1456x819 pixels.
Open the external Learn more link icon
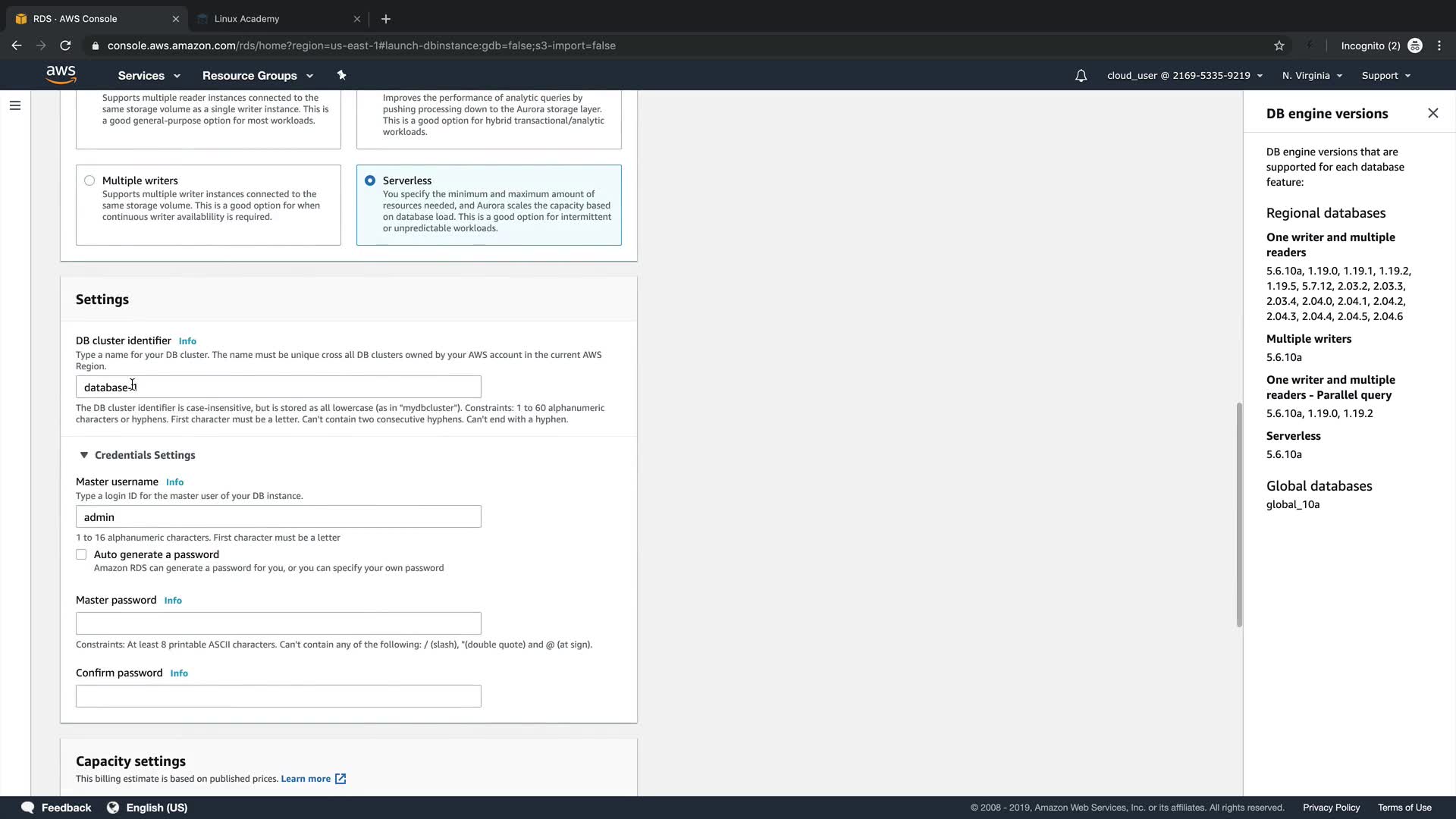click(340, 779)
